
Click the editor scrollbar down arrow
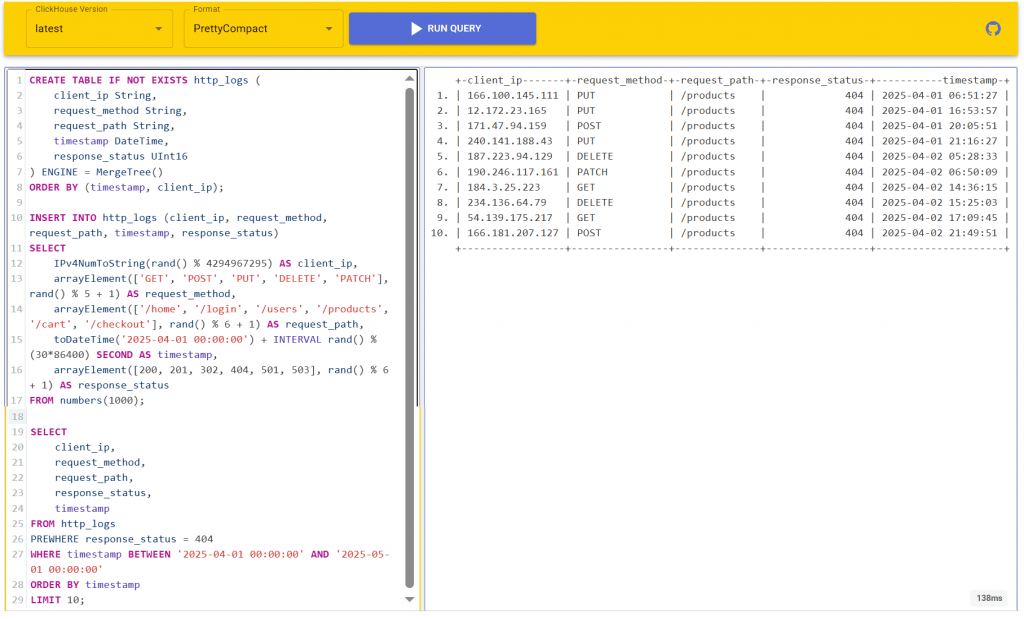pyautogui.click(x=409, y=599)
